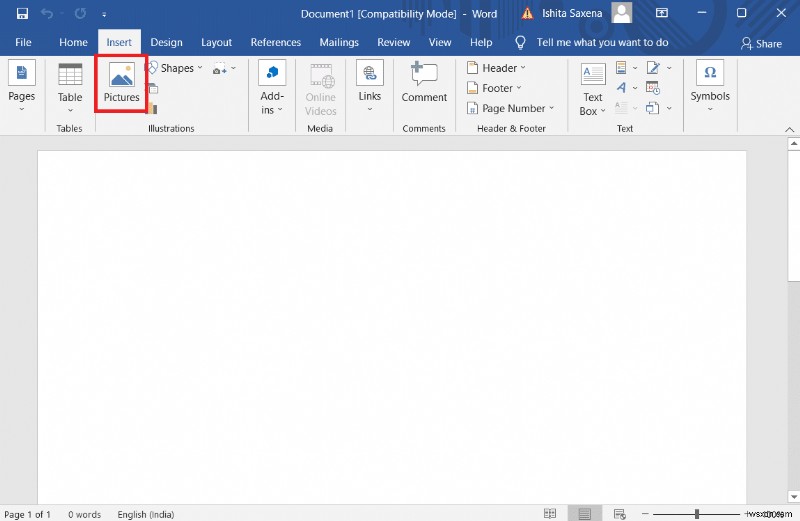Screen dimensions: 800x521
Task: Click into the blank document page
Action: pyautogui.click(x=391, y=327)
